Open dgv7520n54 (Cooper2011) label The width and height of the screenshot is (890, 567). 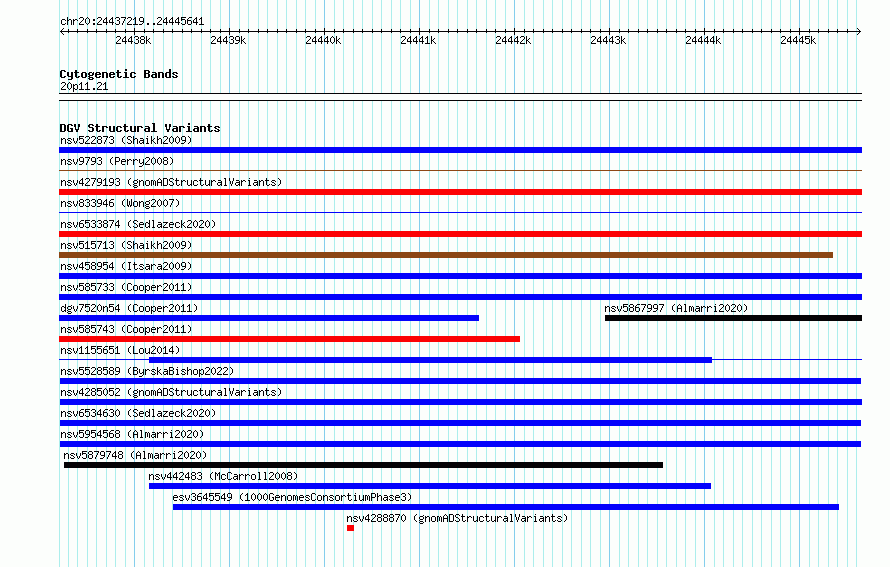tap(129, 308)
